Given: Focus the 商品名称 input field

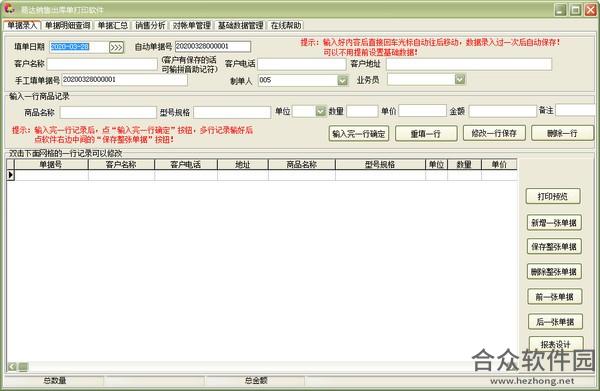Looking at the screenshot, I should 108,112.
